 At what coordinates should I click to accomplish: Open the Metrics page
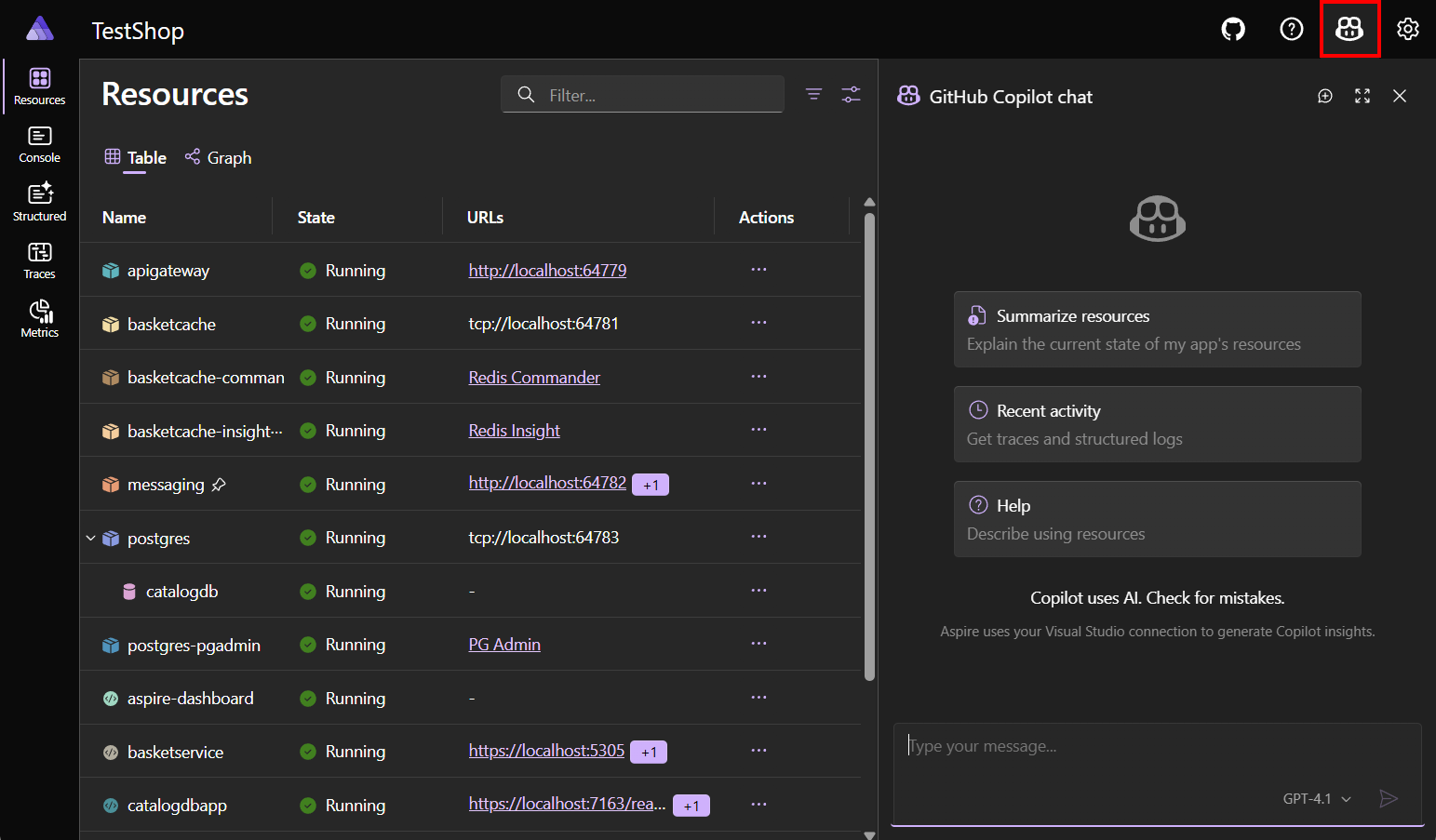[x=38, y=317]
